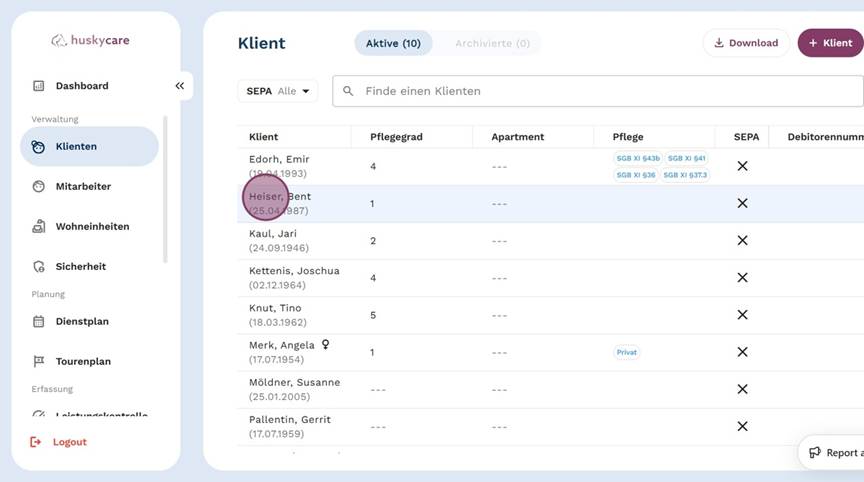Viewport: 864px width, 482px height.
Task: Open the Dashboard sidebar icon
Action: 39,86
